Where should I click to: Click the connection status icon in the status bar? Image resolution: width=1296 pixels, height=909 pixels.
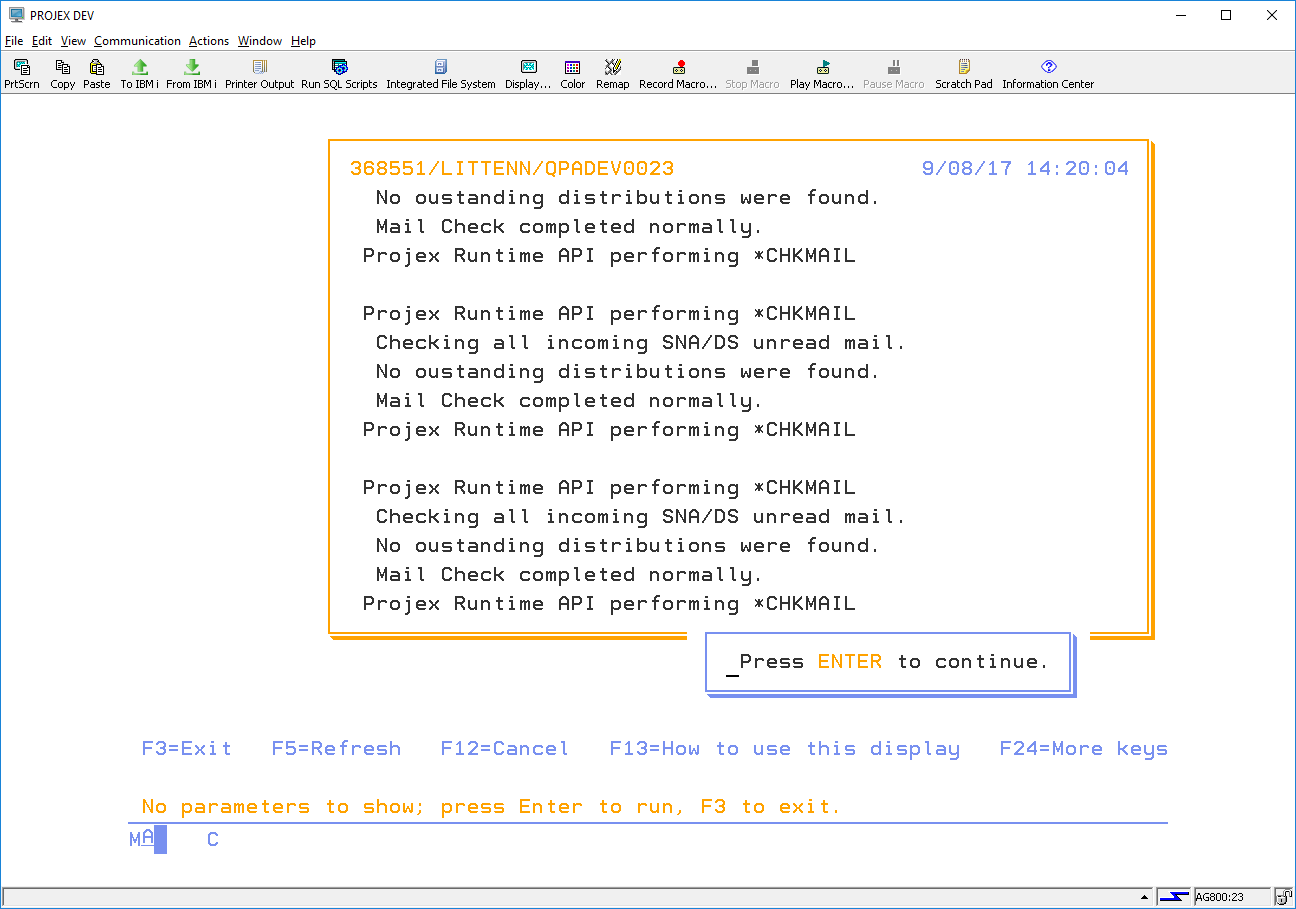[x=1174, y=897]
